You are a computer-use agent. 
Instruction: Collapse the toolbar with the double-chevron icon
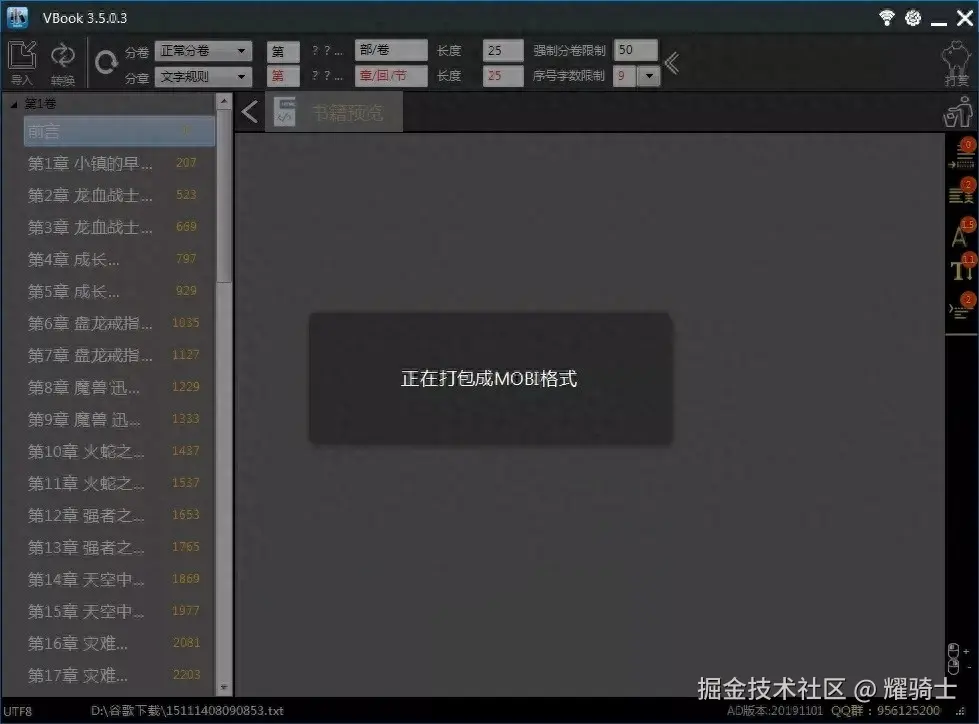coord(672,63)
